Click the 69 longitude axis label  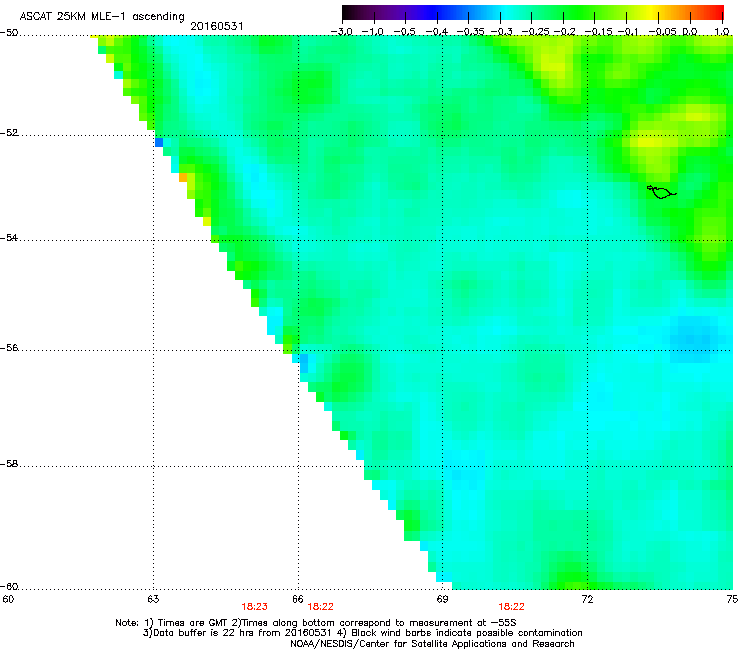[x=442, y=599]
